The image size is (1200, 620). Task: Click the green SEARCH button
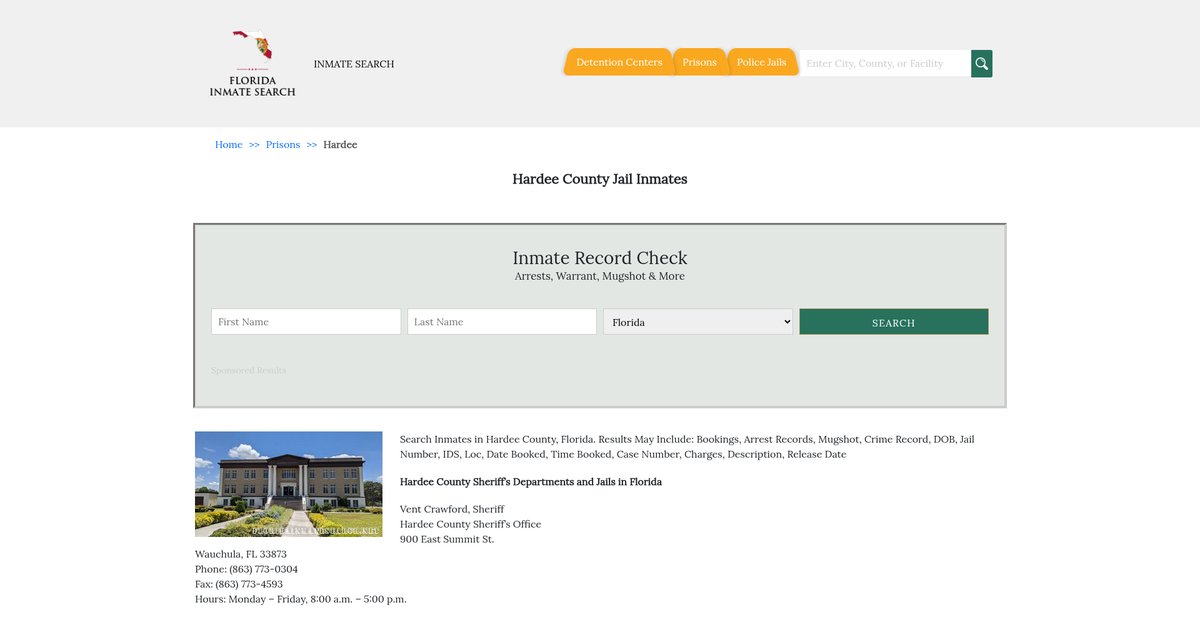[894, 322]
